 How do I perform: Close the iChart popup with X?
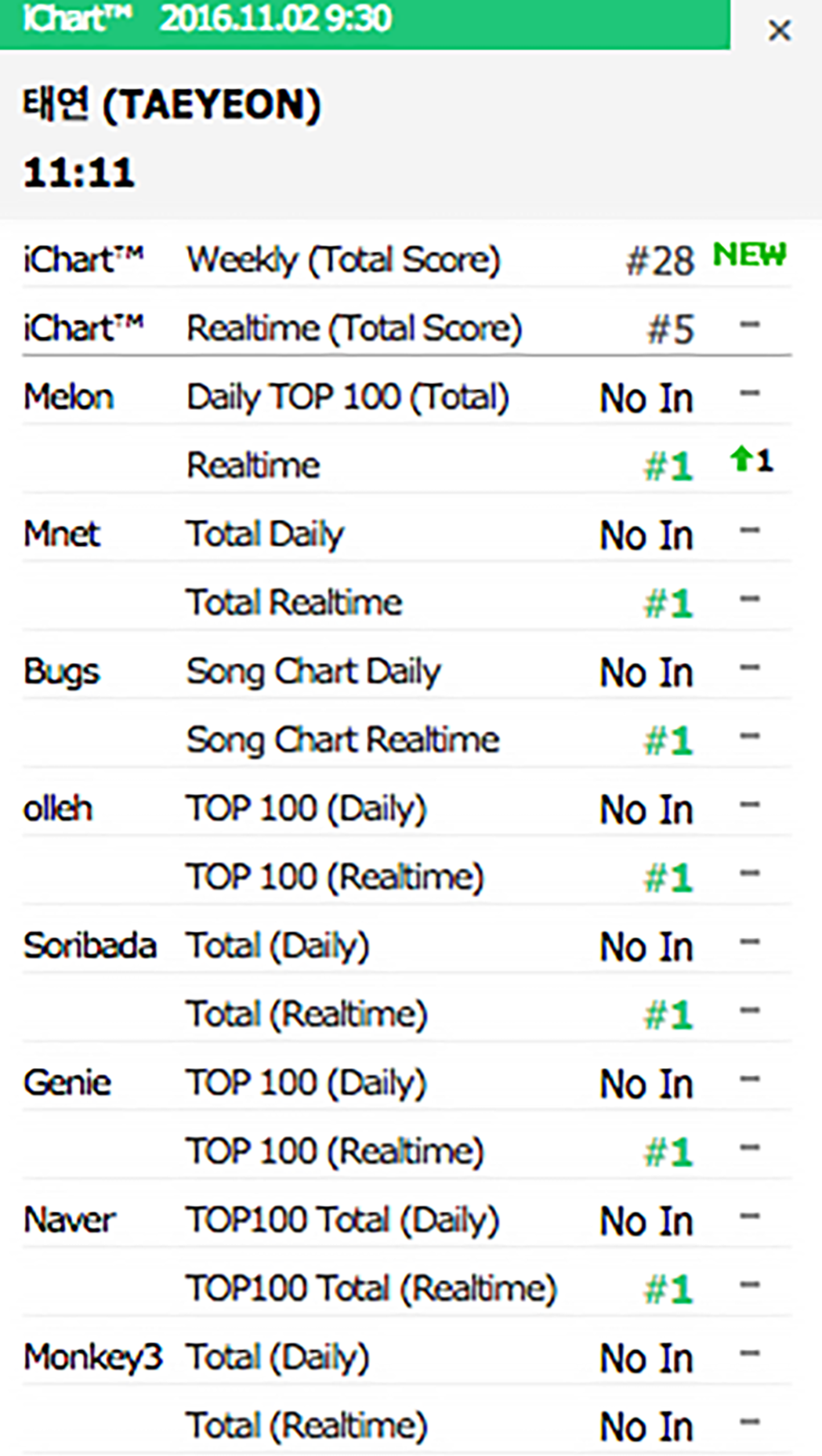click(779, 31)
